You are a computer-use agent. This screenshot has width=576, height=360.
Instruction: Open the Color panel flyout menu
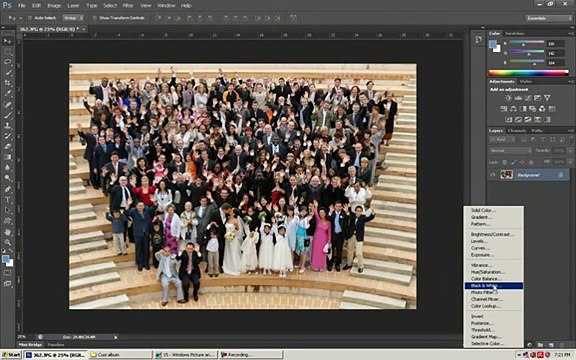tap(570, 33)
